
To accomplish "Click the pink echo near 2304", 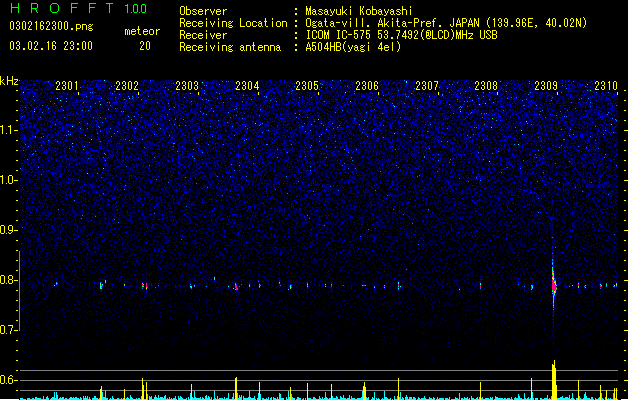I will (x=236, y=287).
